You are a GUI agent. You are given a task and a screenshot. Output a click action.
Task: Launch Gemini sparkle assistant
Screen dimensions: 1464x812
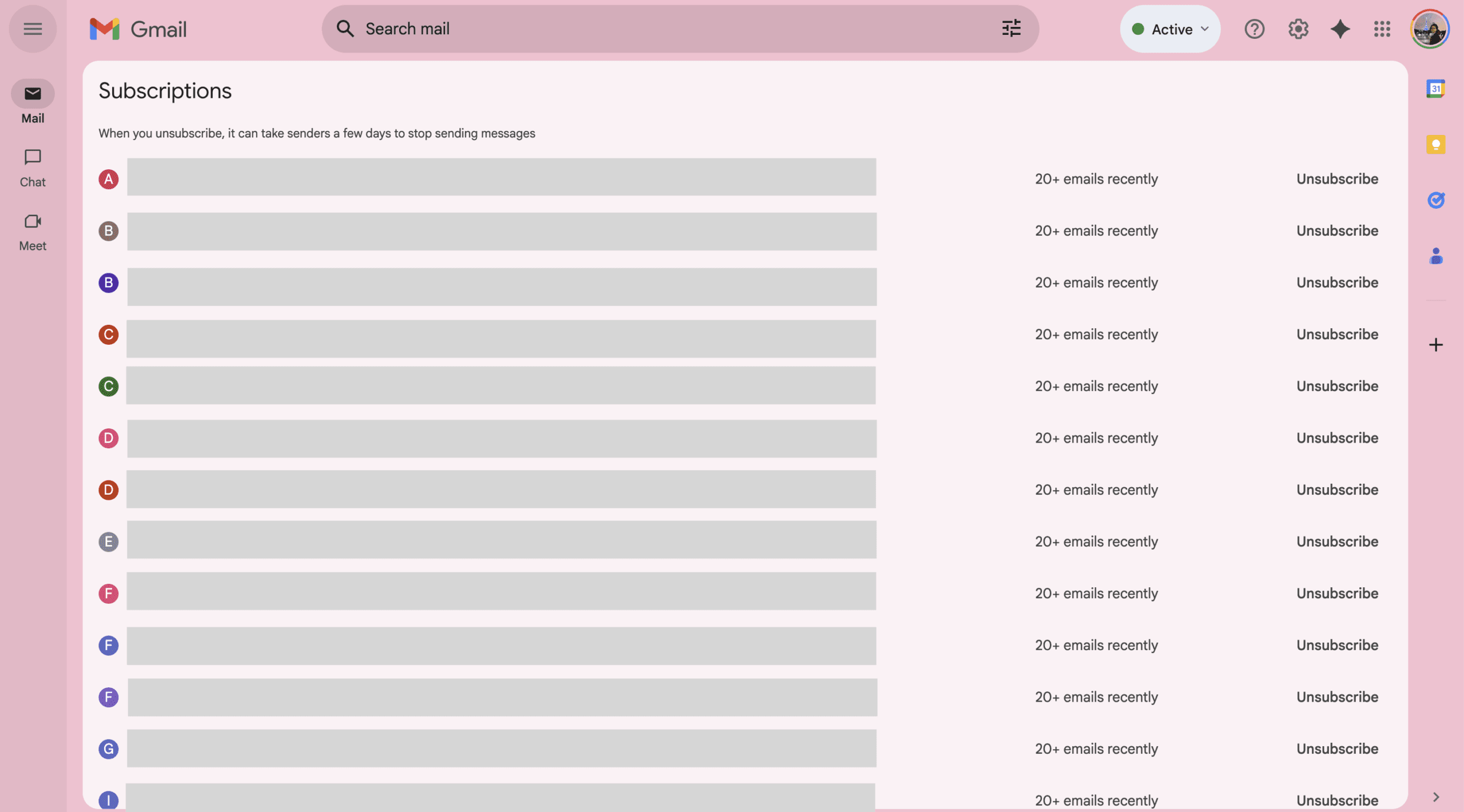(1340, 29)
